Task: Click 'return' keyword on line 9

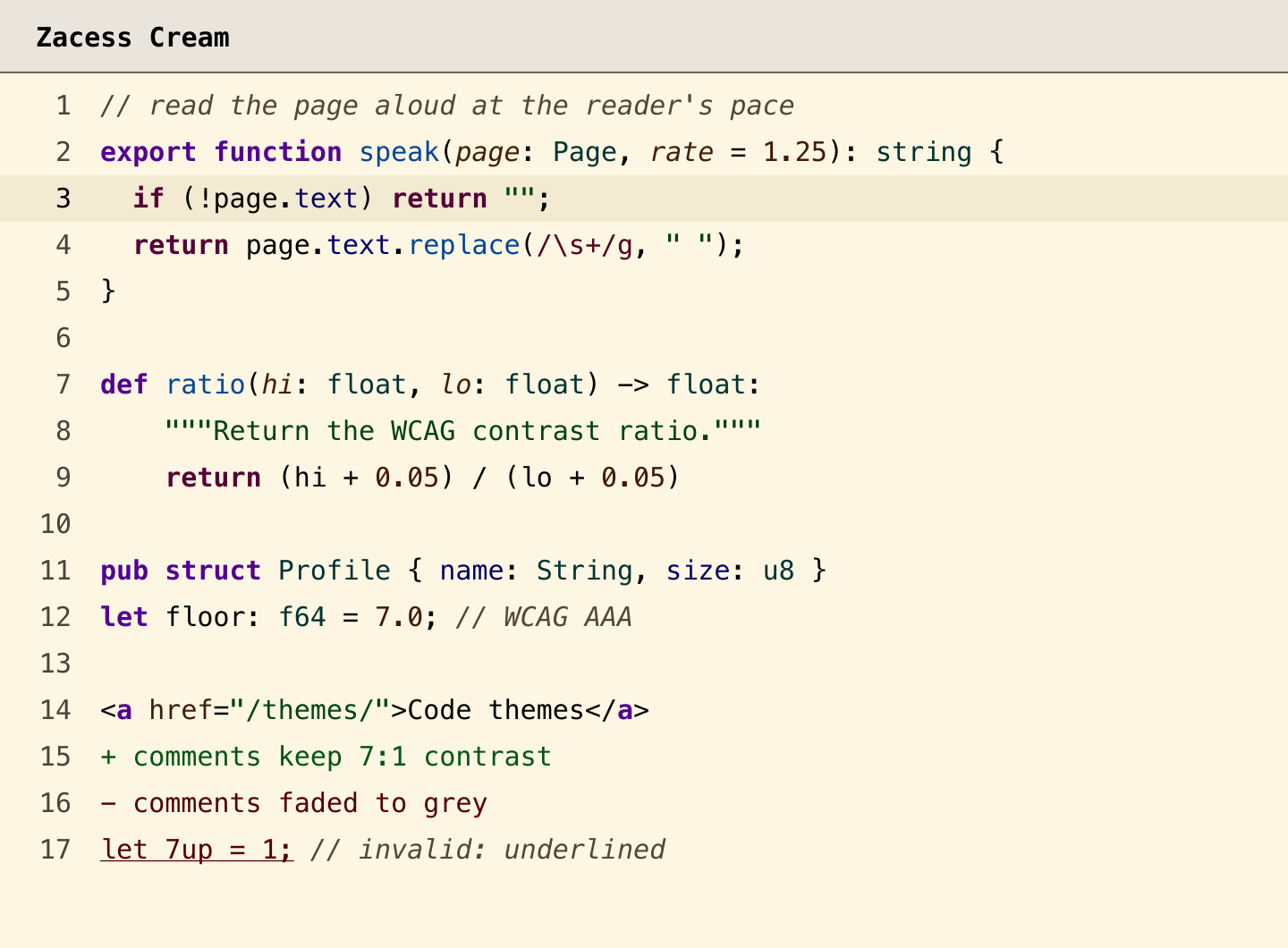Action: pyautogui.click(x=214, y=478)
